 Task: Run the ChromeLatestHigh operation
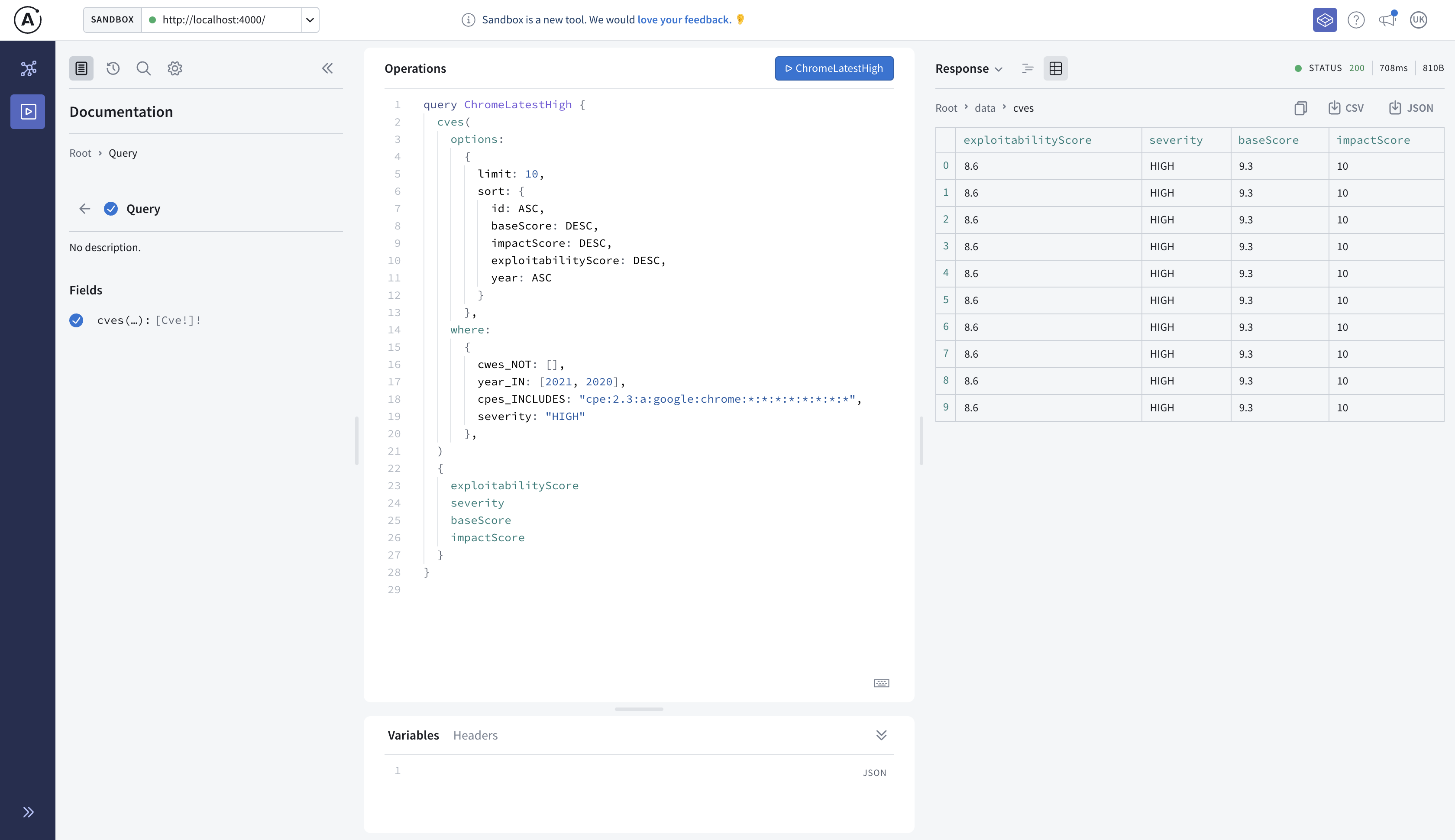pyautogui.click(x=834, y=68)
